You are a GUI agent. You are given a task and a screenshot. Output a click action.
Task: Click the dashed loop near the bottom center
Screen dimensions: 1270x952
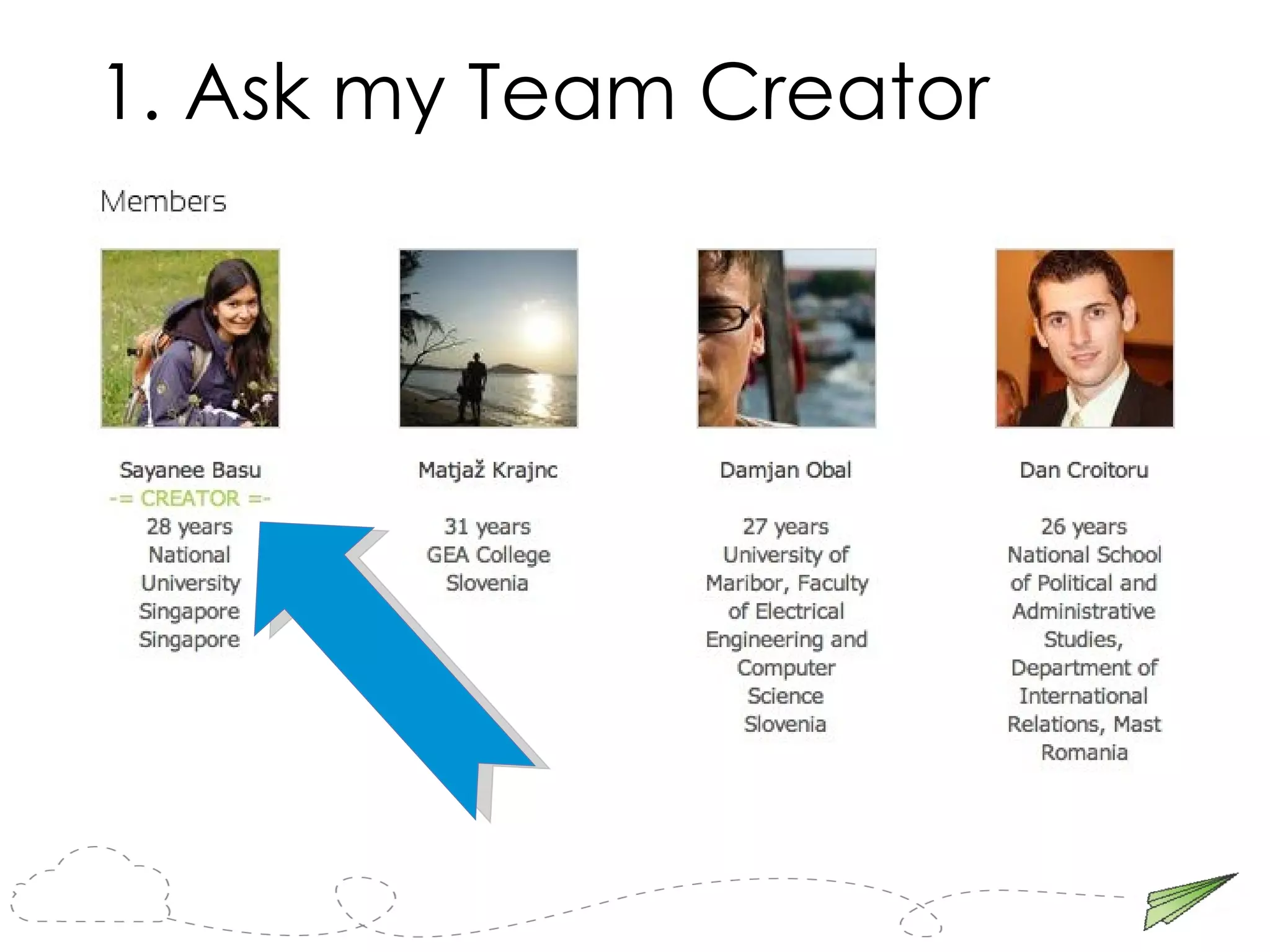(x=365, y=902)
